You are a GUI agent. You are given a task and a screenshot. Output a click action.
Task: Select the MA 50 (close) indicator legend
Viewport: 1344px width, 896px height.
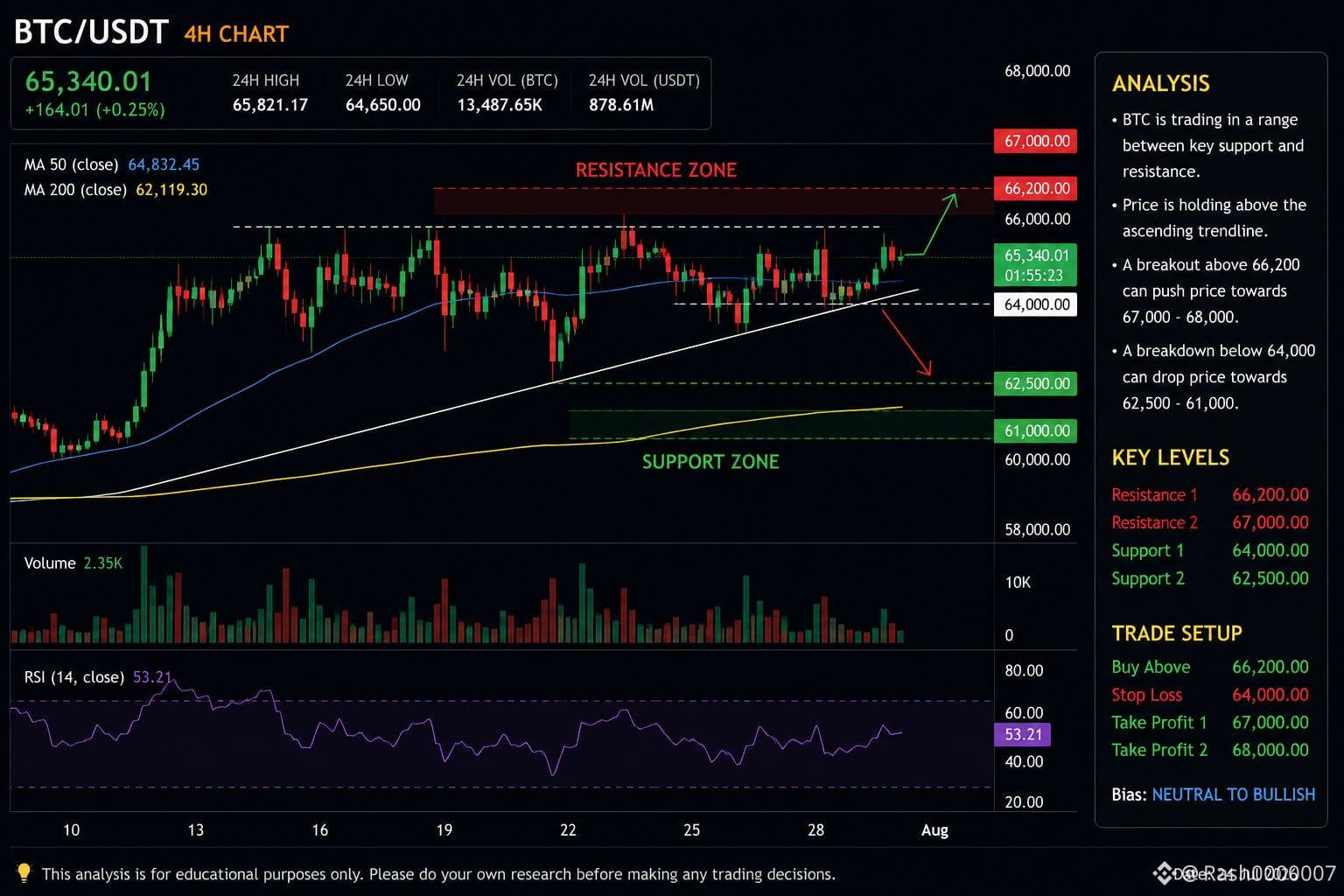(x=112, y=164)
